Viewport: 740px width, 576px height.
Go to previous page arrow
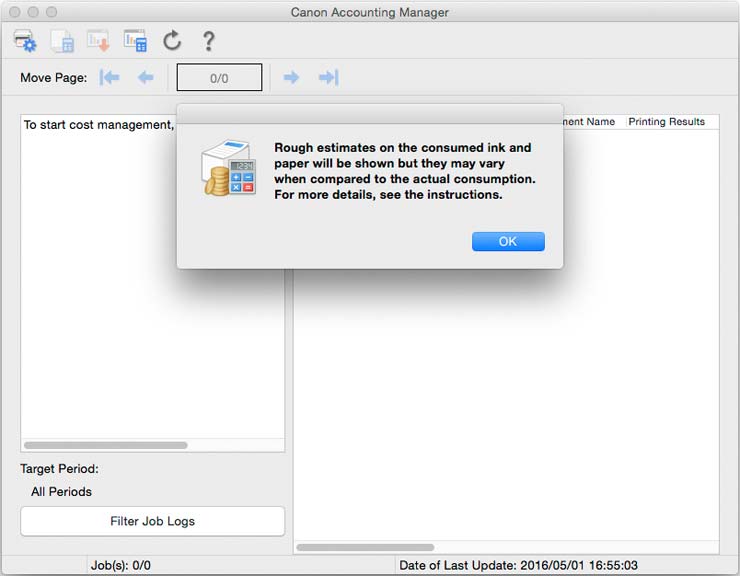(146, 77)
